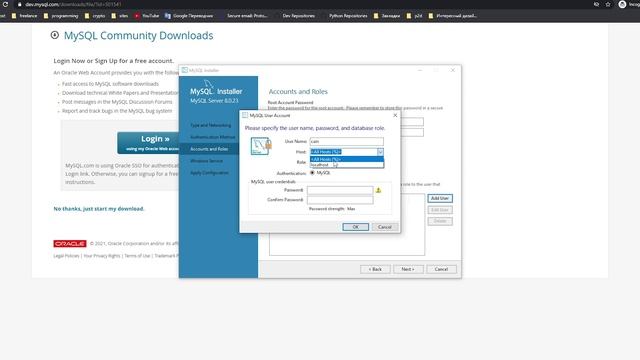Reload the page with the browser refresh icon
The image size is (640, 360).
(x=5, y=4)
